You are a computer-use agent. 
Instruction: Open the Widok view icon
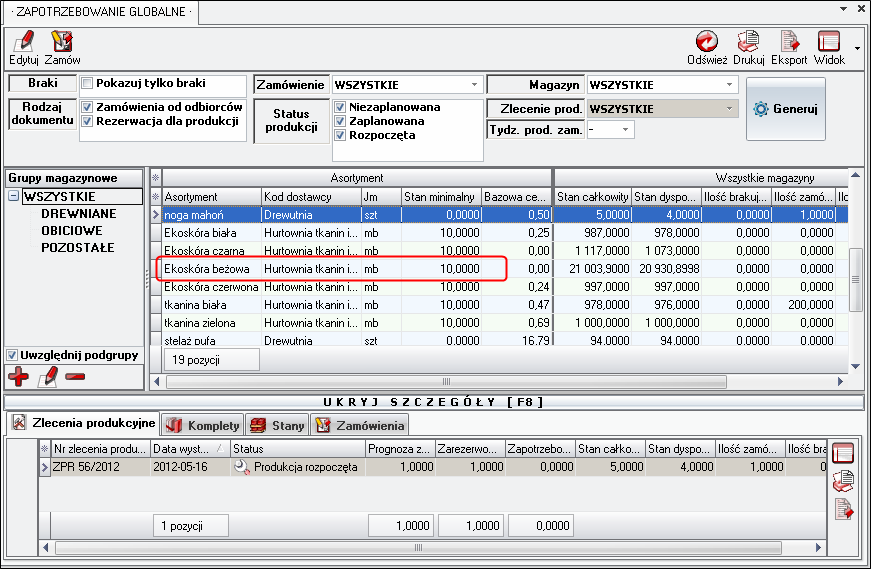tap(829, 42)
